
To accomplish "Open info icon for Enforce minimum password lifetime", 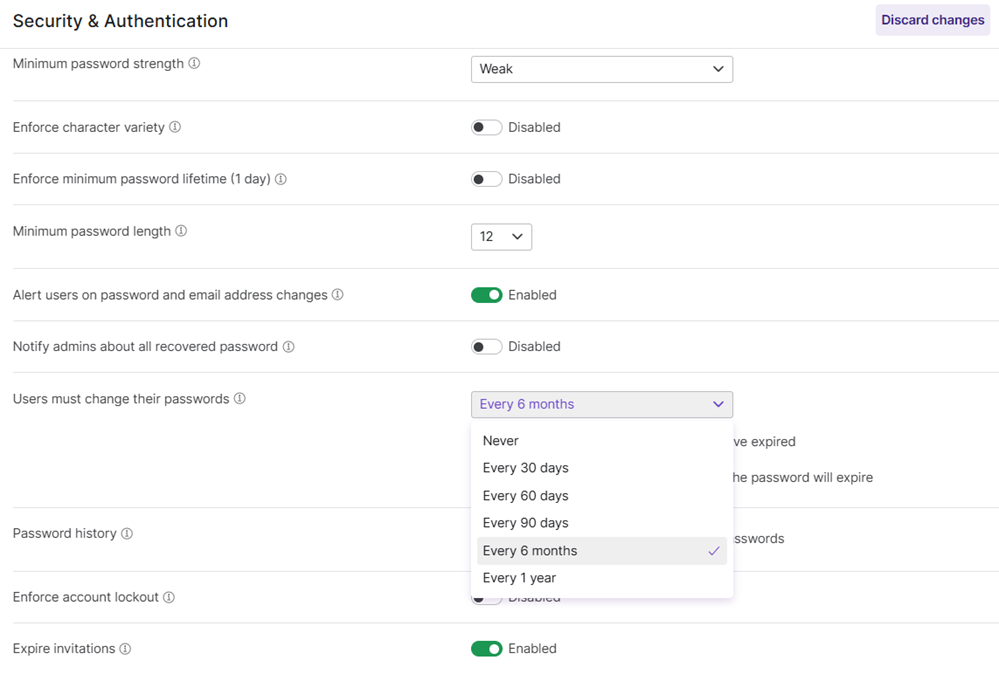I will pyautogui.click(x=281, y=179).
